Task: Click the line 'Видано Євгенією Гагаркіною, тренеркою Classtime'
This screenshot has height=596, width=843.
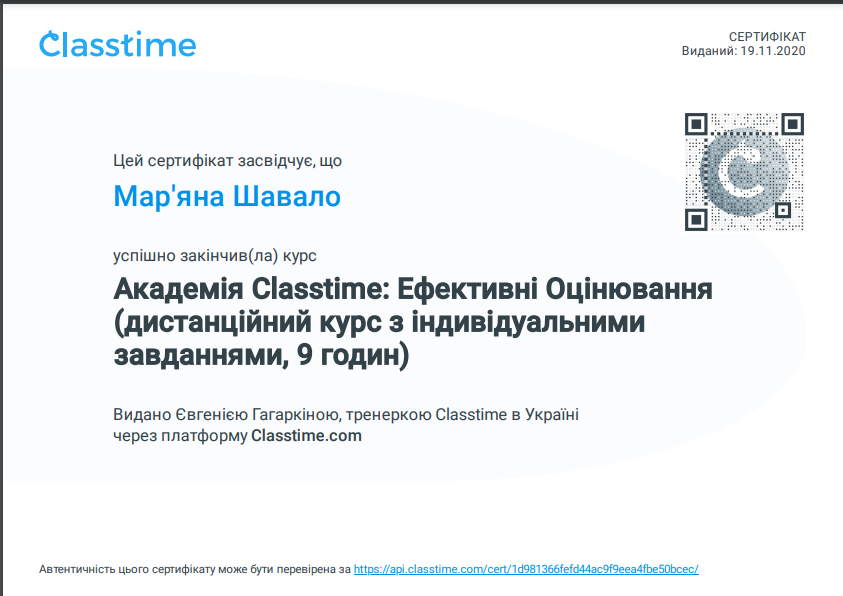Action: pos(310,415)
